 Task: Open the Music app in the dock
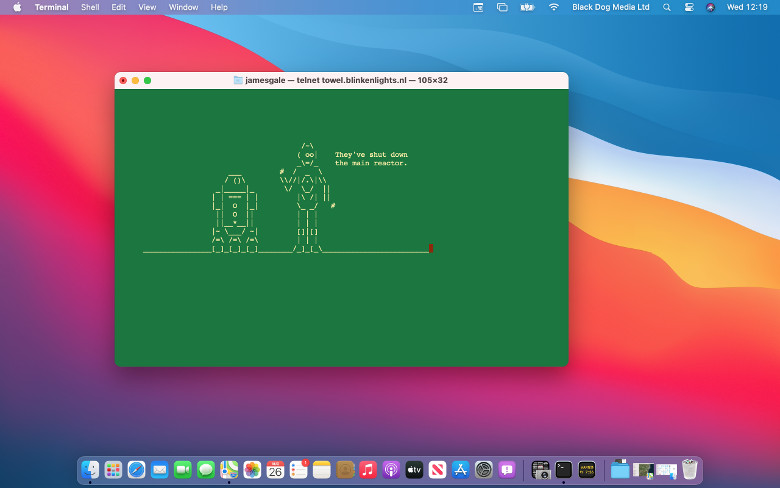point(368,469)
